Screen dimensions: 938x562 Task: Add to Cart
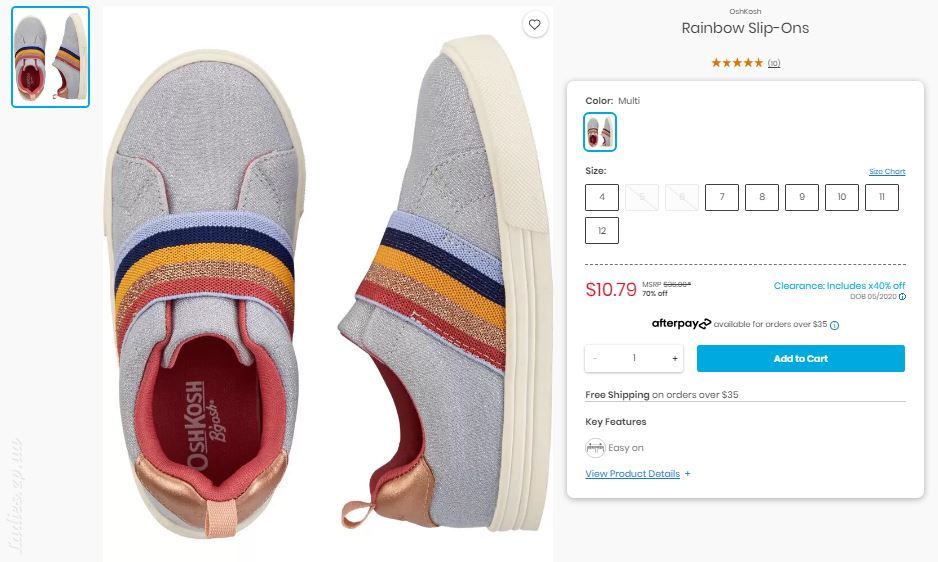coord(800,359)
